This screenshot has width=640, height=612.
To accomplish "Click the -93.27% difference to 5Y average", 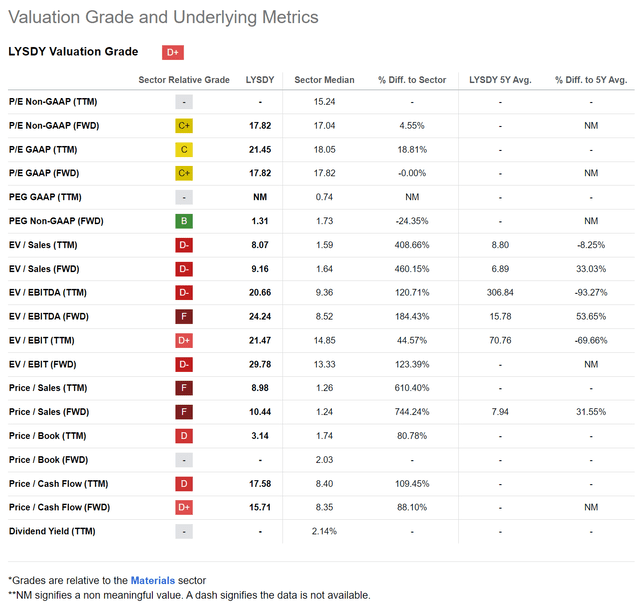I will coord(591,292).
